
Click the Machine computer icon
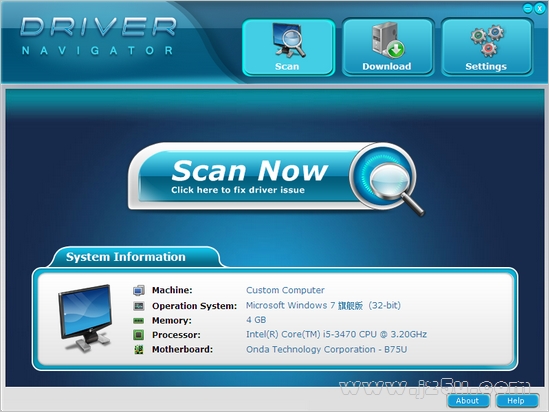click(x=139, y=290)
